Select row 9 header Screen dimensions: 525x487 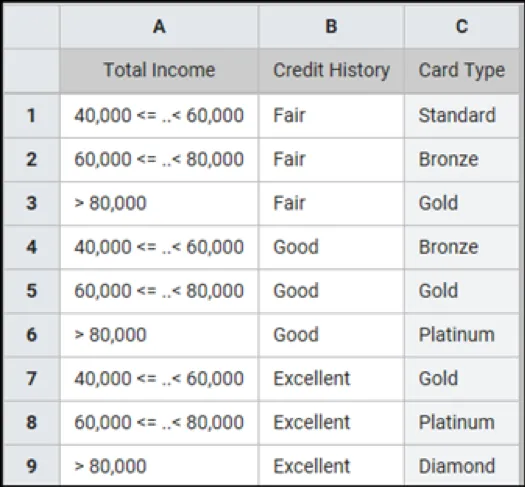31,466
